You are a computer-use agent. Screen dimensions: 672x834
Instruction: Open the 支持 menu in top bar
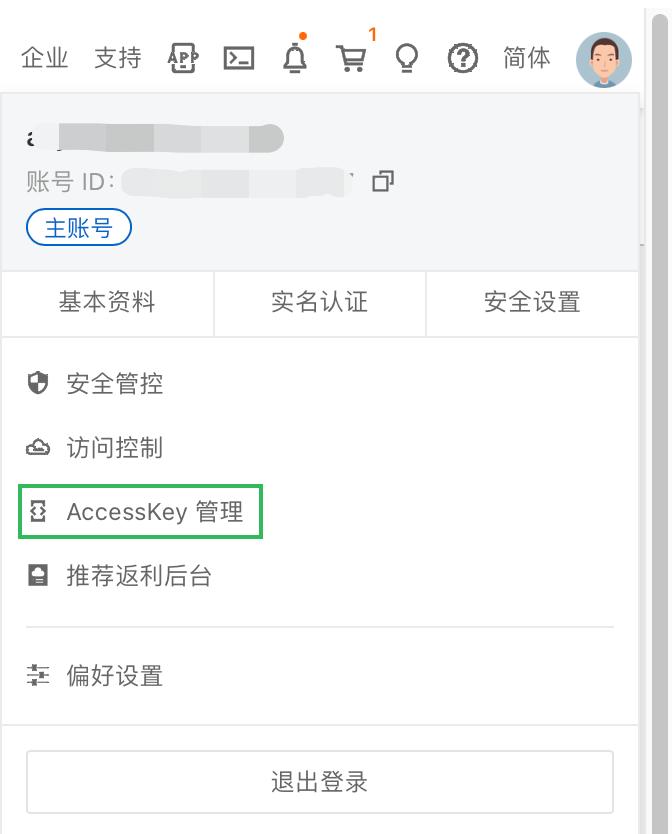click(x=116, y=58)
